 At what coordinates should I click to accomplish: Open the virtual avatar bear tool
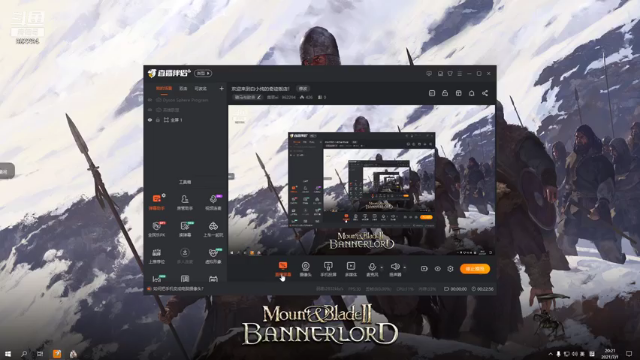[x=213, y=256]
